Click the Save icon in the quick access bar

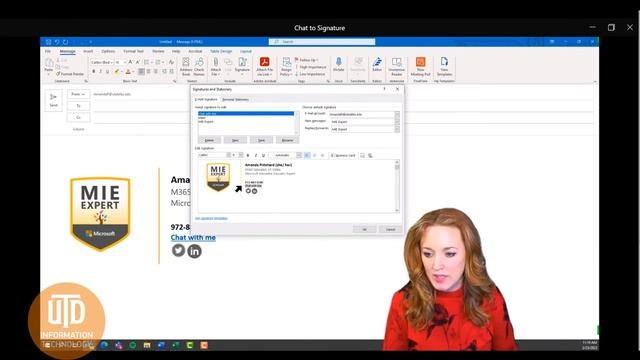click(48, 42)
